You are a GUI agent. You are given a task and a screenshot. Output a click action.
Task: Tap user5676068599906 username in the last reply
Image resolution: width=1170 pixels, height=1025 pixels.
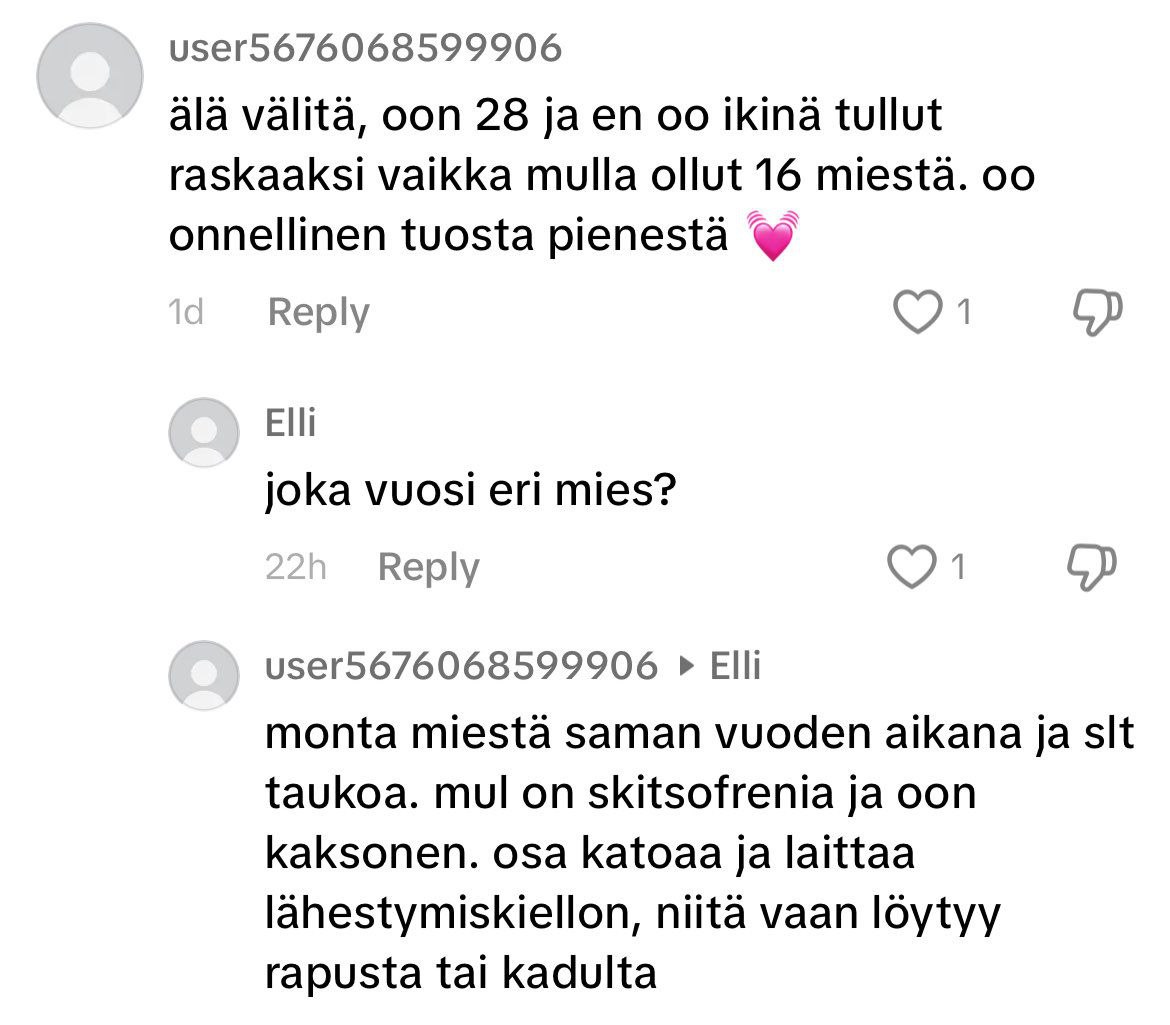coord(461,665)
